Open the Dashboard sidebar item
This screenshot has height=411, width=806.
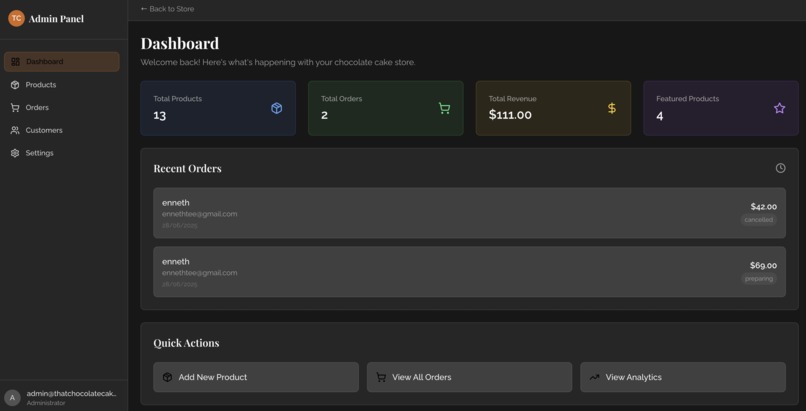pyautogui.click(x=62, y=62)
